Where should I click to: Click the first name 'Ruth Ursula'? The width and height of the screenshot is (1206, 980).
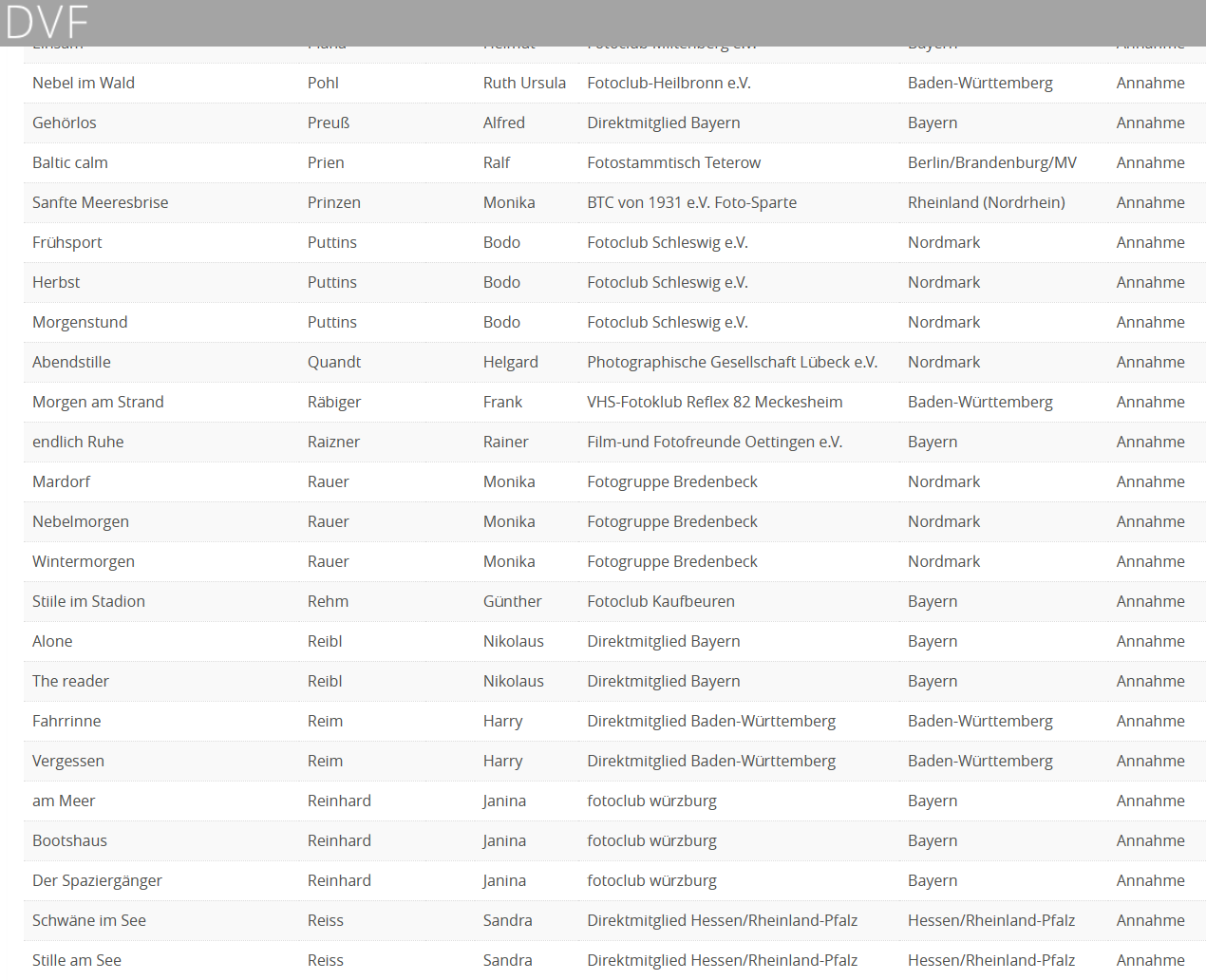point(524,83)
